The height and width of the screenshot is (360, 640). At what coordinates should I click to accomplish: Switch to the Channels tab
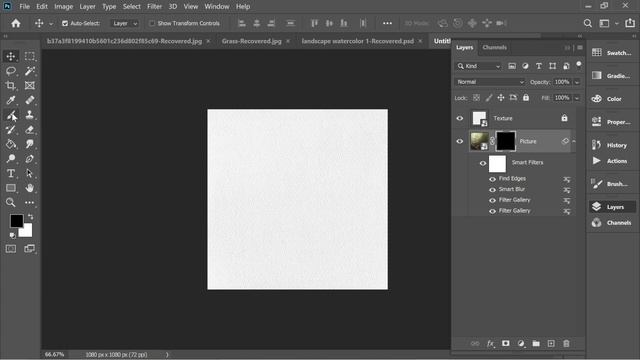tap(494, 47)
